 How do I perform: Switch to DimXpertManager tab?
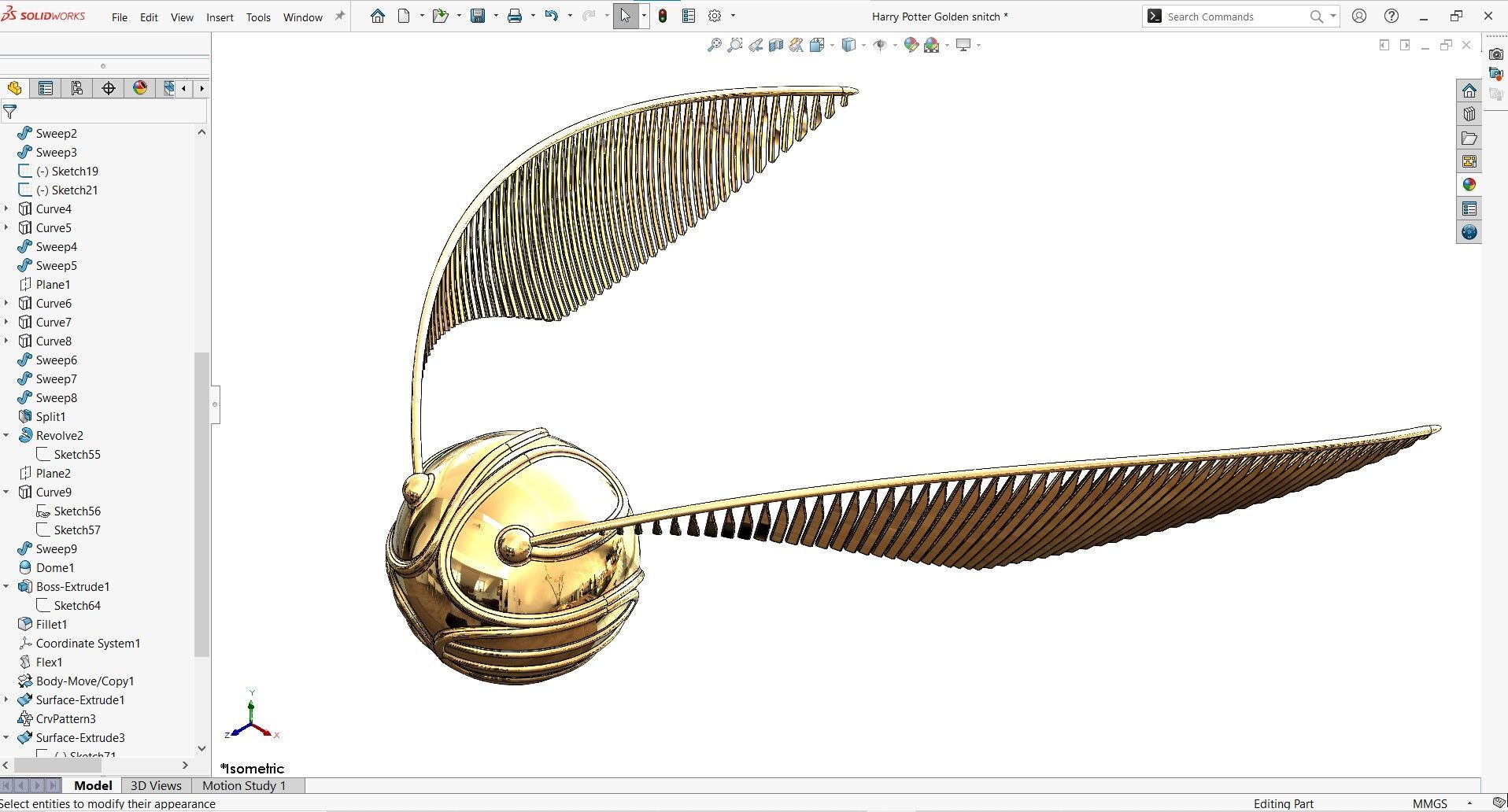(x=109, y=88)
